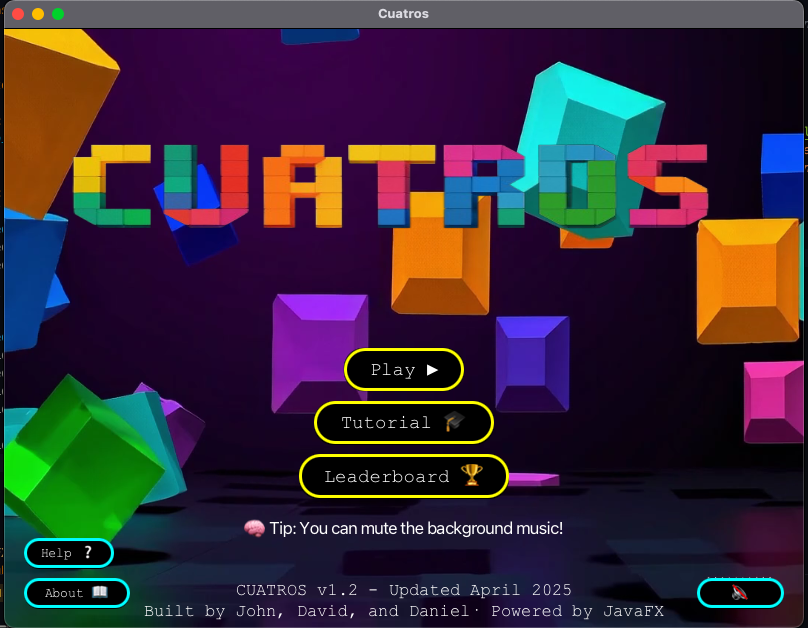The height and width of the screenshot is (628, 808).
Task: Click the brain emoji beside the tip
Action: [x=254, y=528]
